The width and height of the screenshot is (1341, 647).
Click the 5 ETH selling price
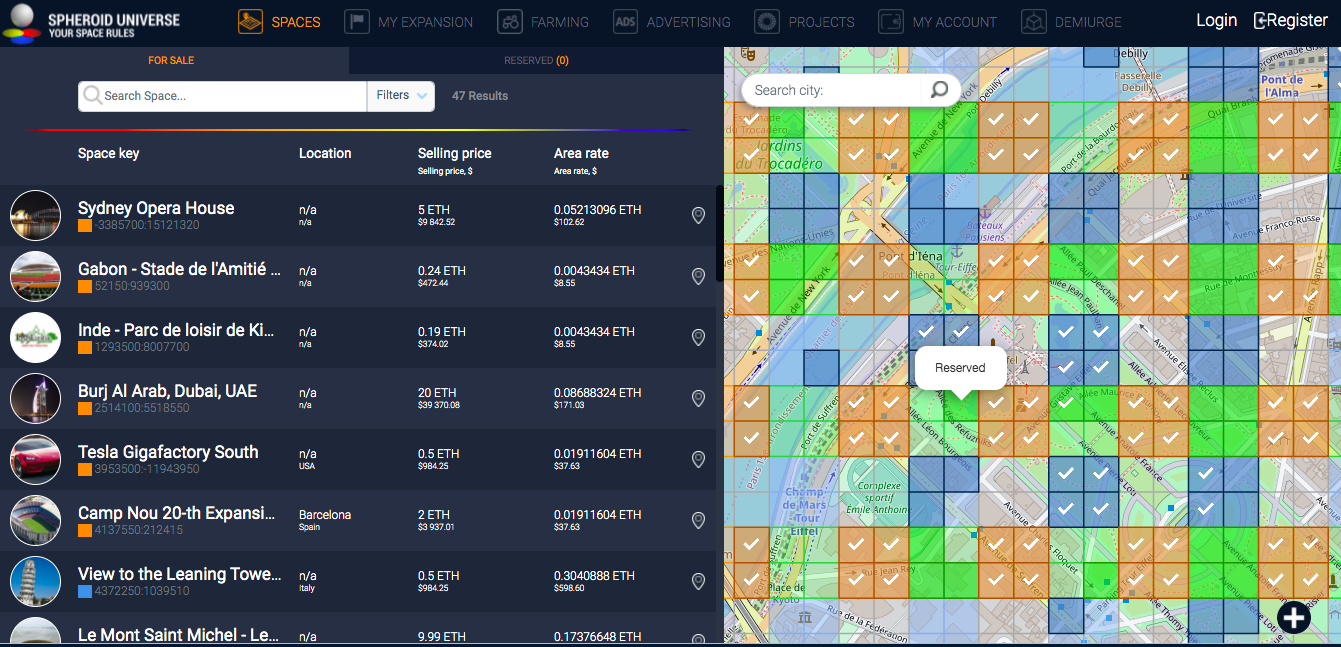tap(434, 210)
